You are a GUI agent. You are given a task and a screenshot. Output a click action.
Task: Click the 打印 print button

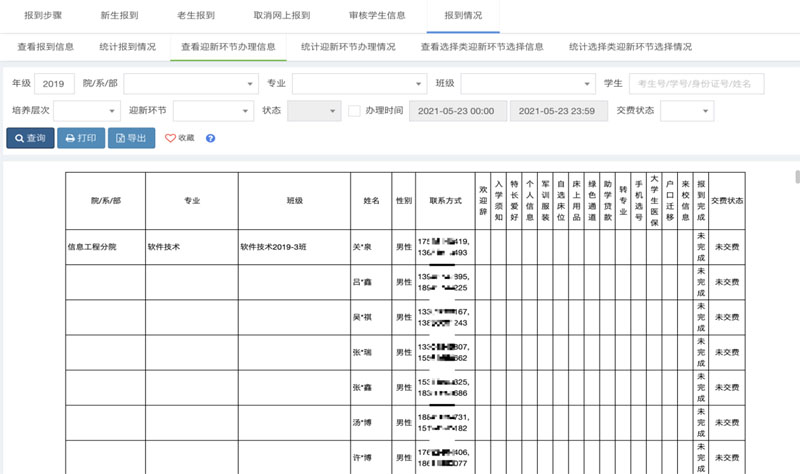[x=80, y=138]
